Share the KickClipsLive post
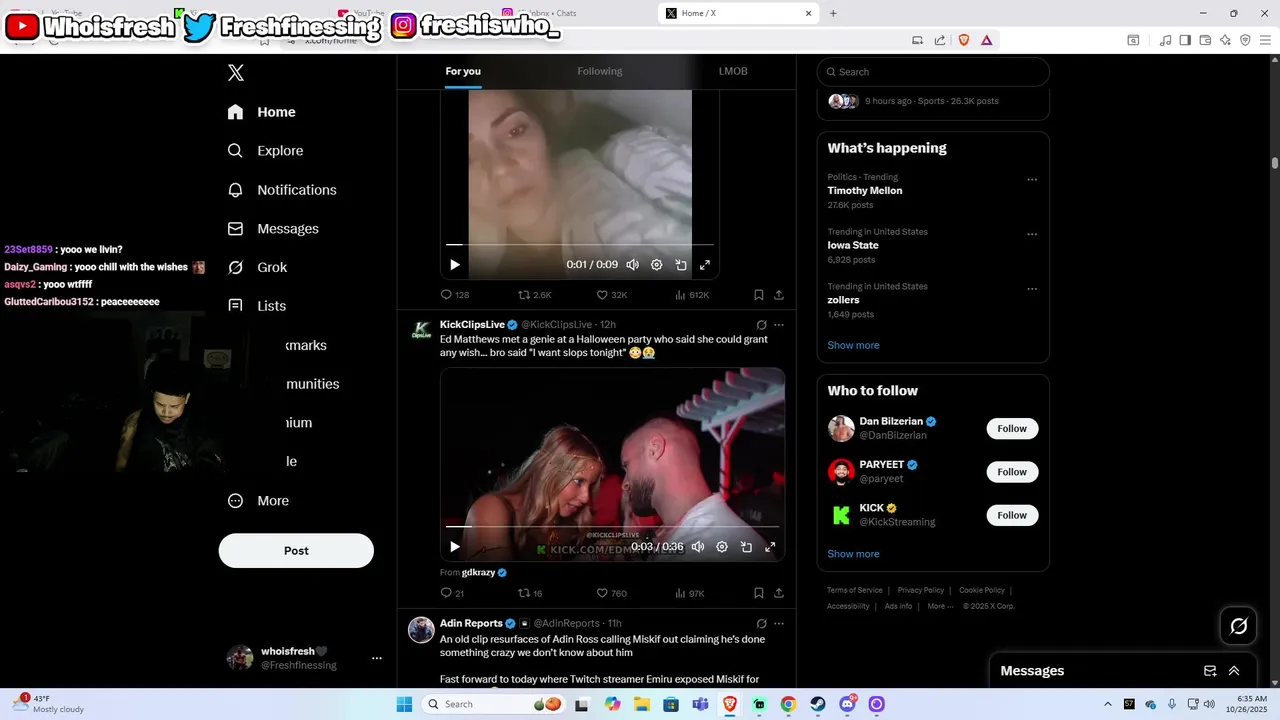Image resolution: width=1280 pixels, height=720 pixels. 779,593
